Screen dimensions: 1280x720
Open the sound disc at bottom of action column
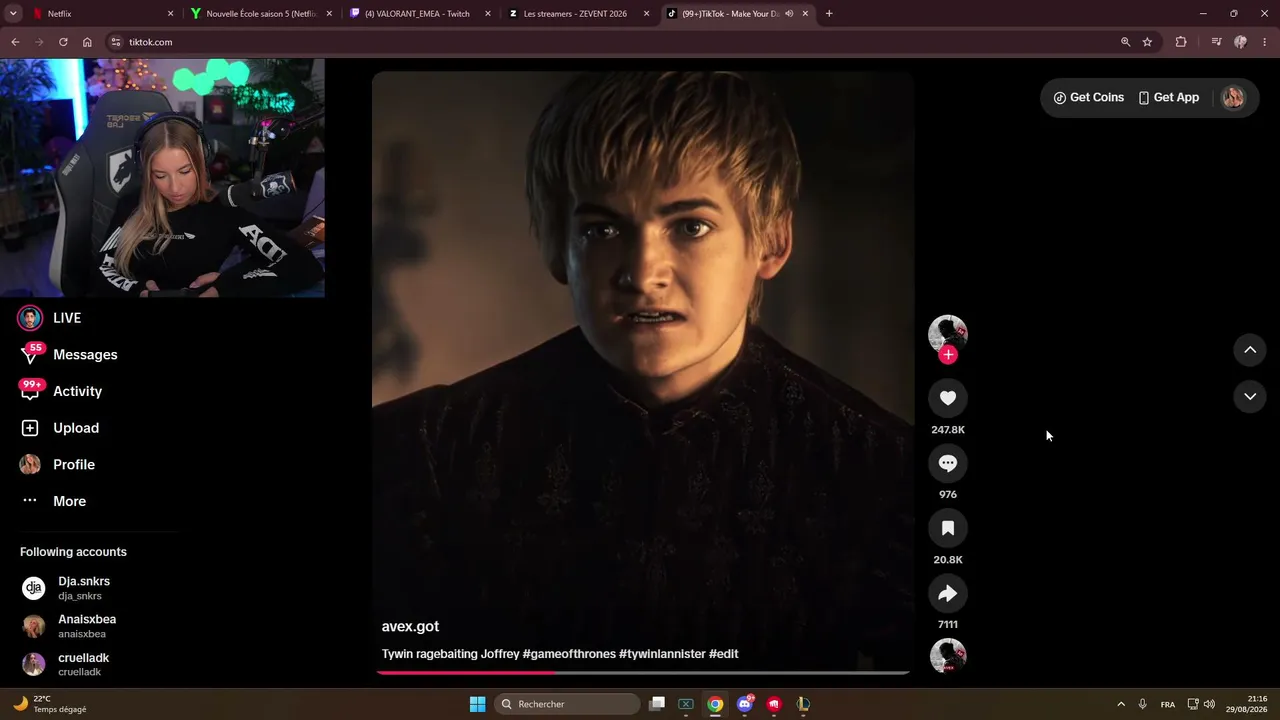pos(948,656)
